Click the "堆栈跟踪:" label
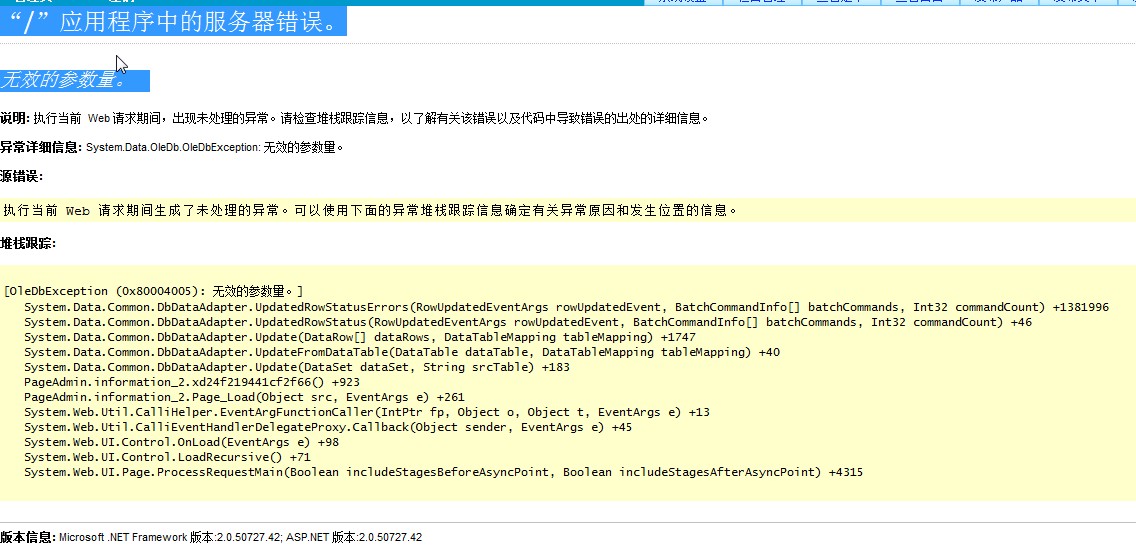 point(27,243)
